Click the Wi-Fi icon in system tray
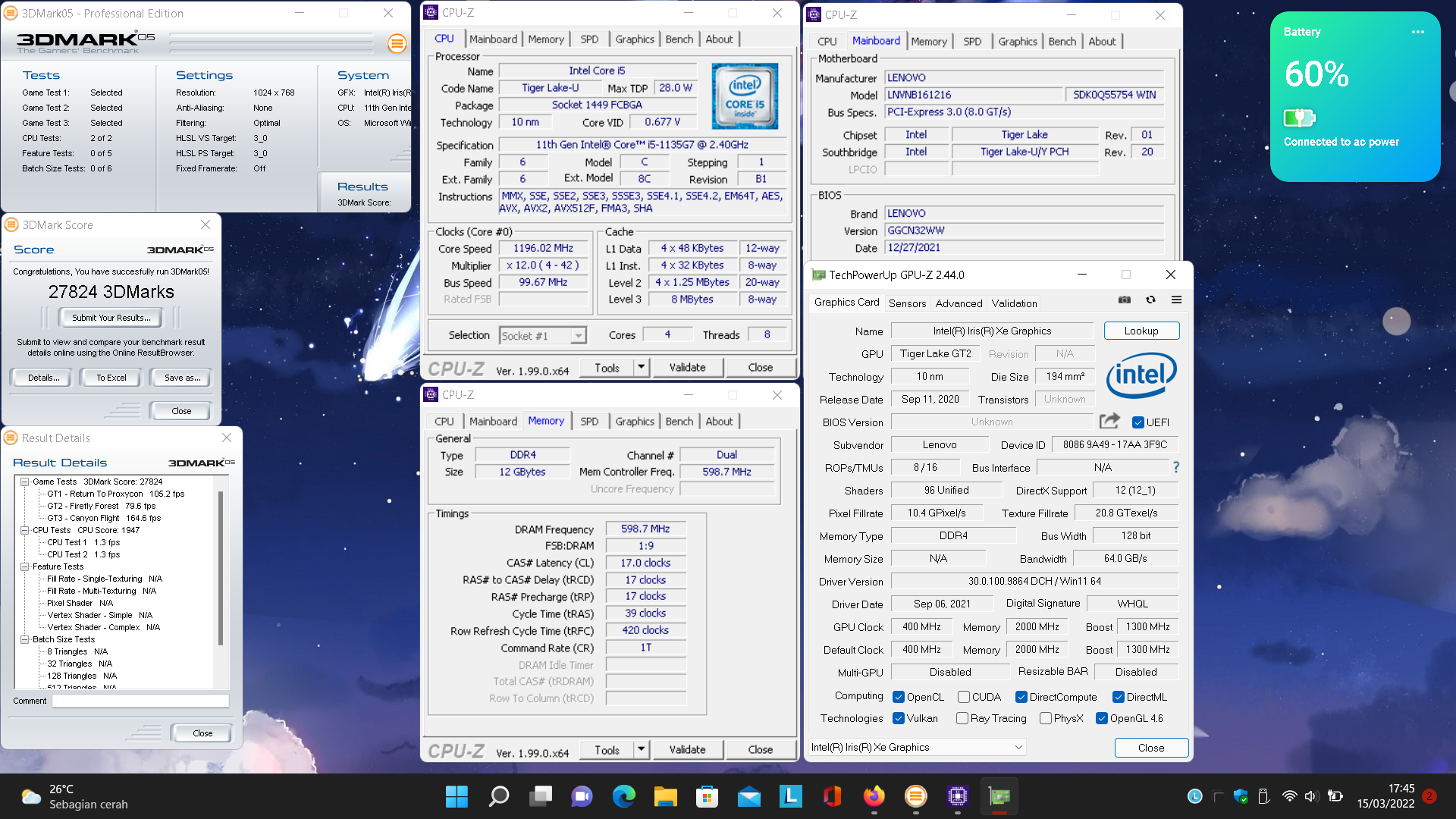Screen dimensions: 1456x819 [x=1289, y=796]
